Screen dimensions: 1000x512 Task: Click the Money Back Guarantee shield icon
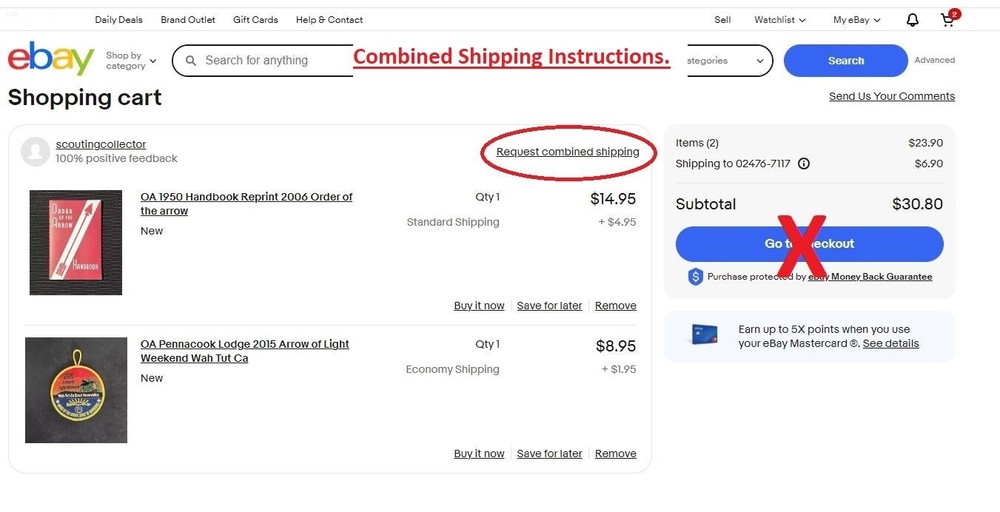[x=695, y=277]
